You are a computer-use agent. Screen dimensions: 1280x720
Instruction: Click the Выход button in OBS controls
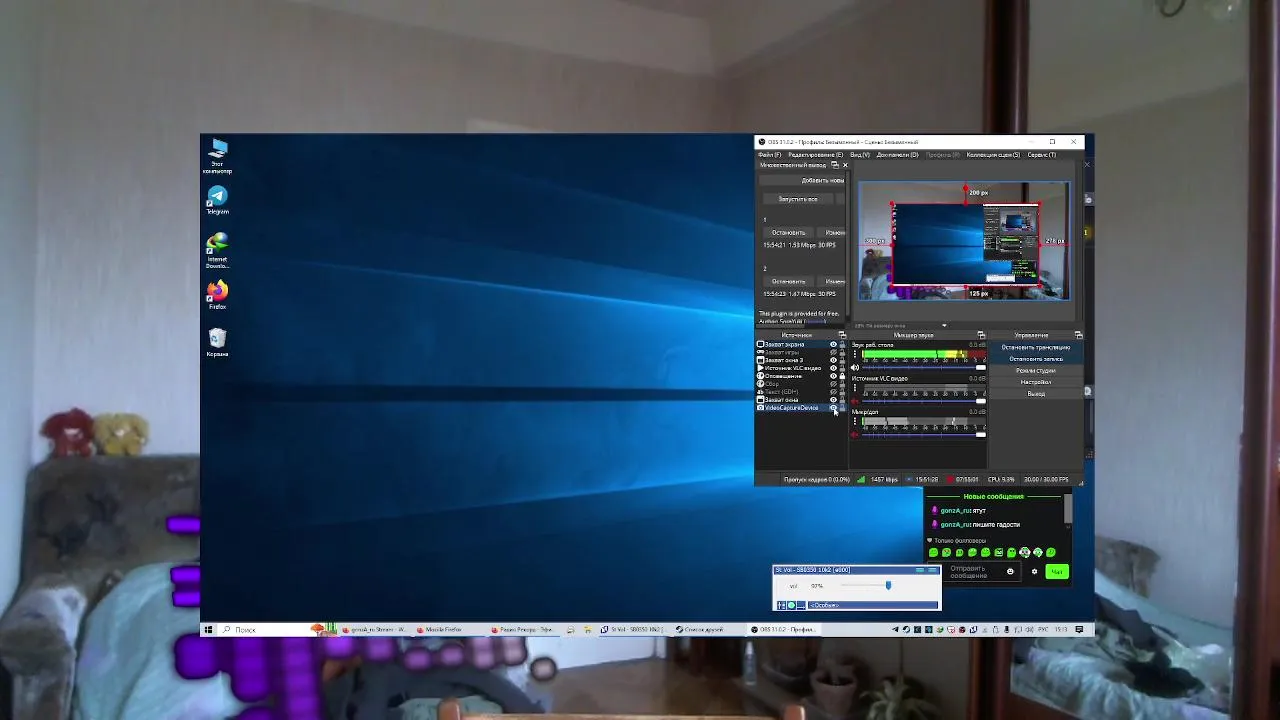pos(1036,394)
